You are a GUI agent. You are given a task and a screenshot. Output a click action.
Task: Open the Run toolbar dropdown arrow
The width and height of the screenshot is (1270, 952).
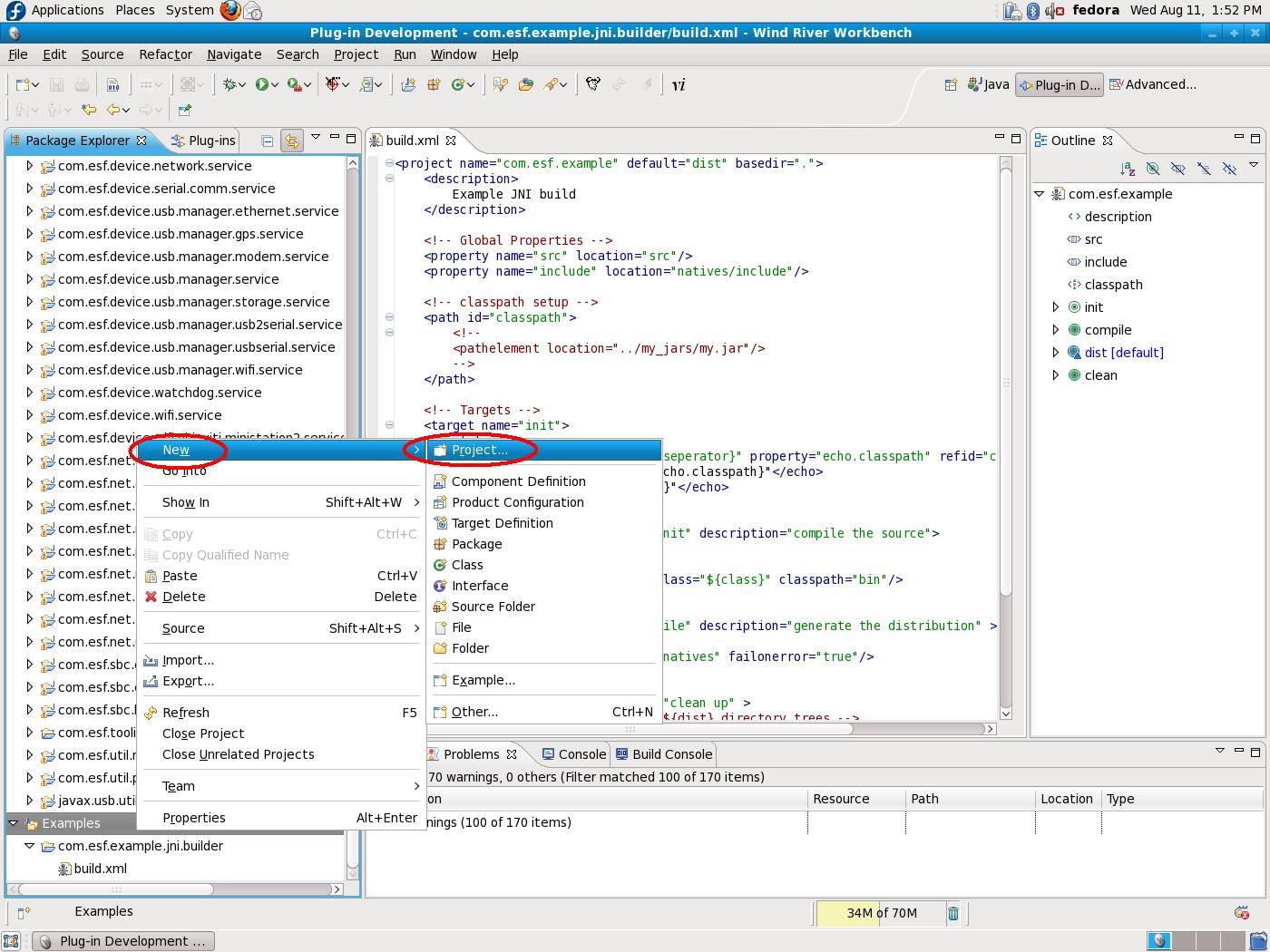275,85
